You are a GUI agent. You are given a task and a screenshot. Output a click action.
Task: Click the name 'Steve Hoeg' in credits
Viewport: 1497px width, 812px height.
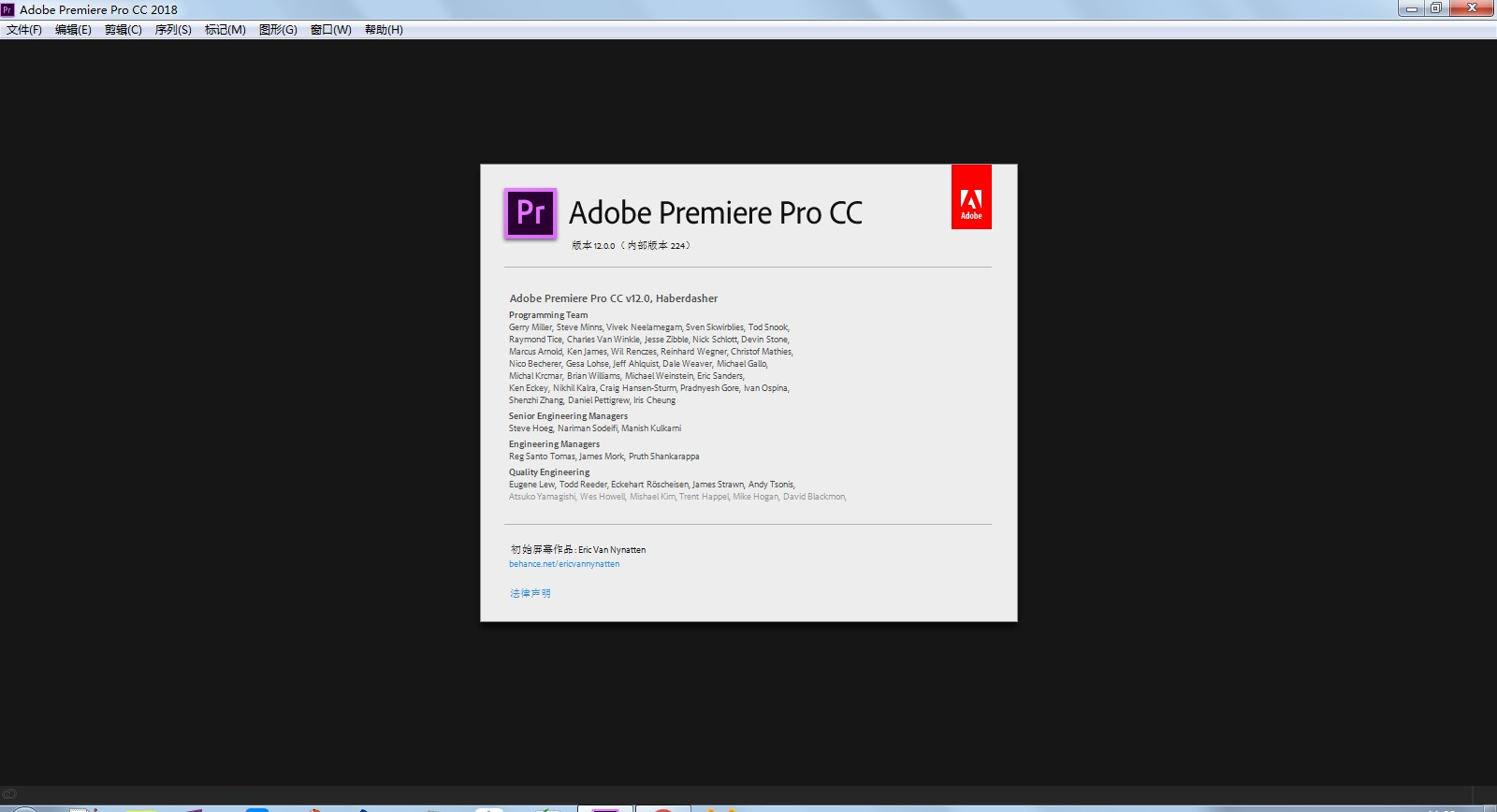coord(530,428)
